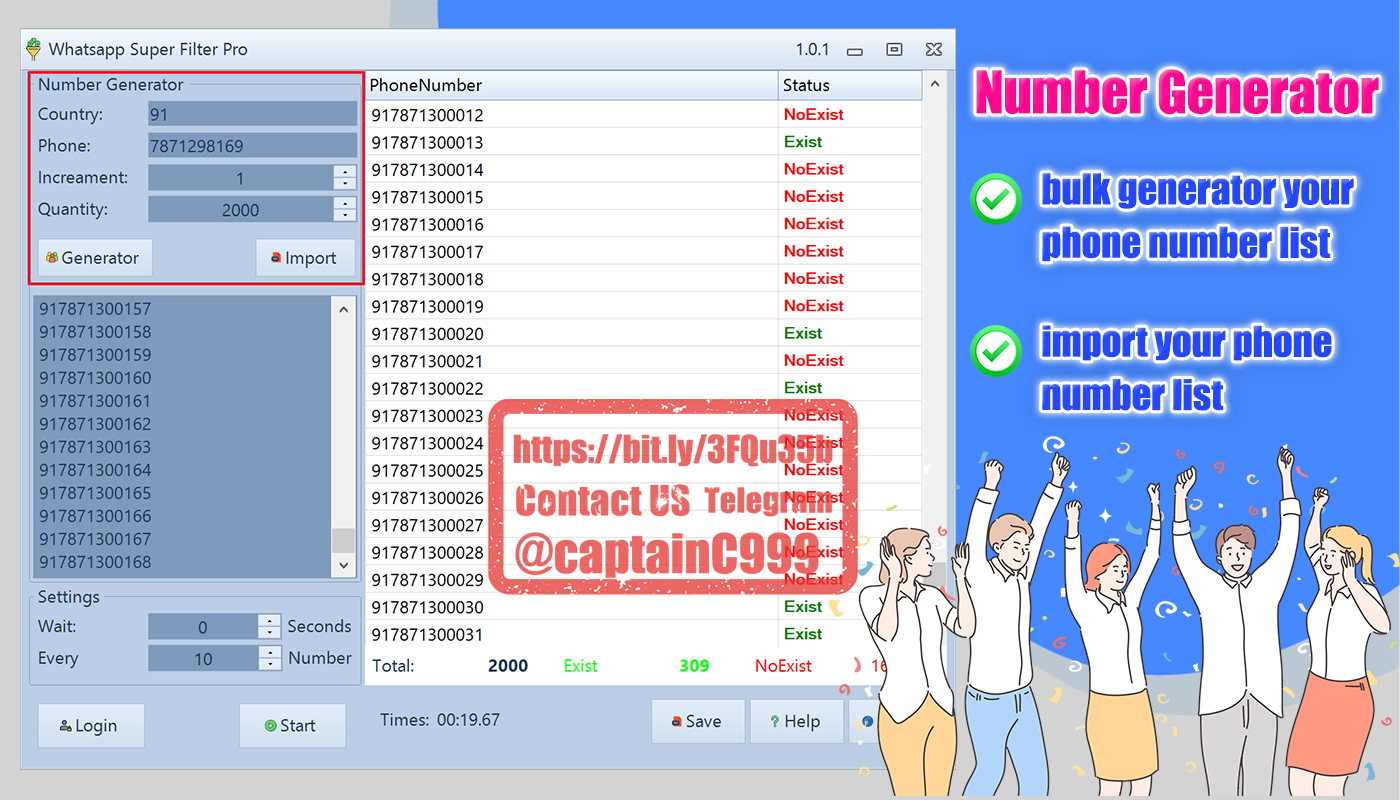
Task: Decrease the Quantity spinner value
Action: (x=345, y=217)
